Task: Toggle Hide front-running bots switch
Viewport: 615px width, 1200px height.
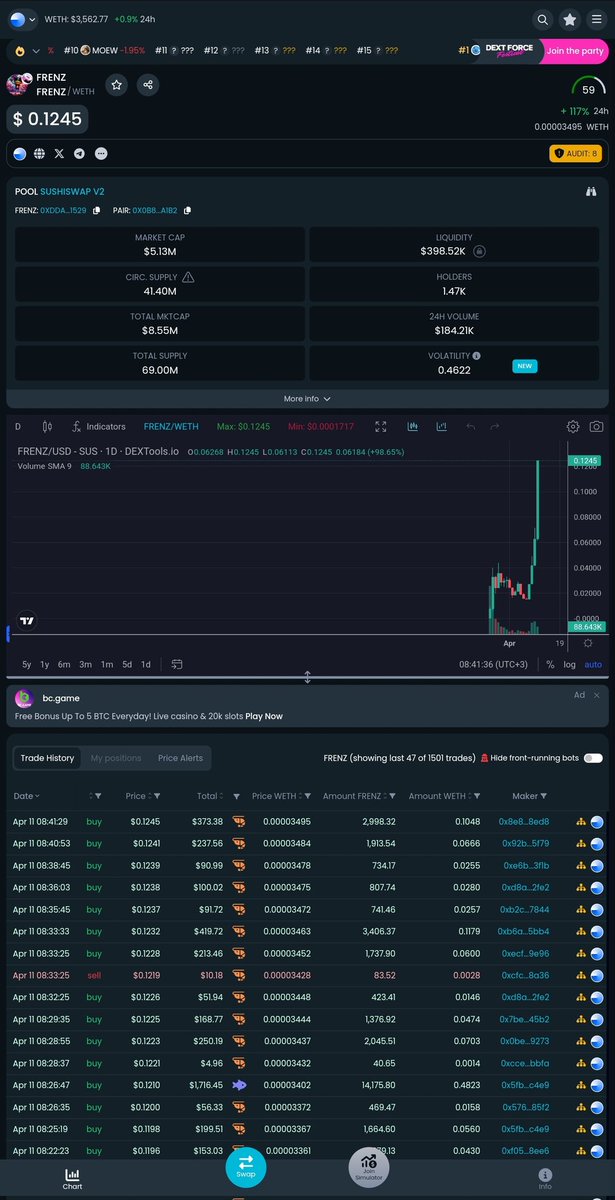Action: click(593, 758)
